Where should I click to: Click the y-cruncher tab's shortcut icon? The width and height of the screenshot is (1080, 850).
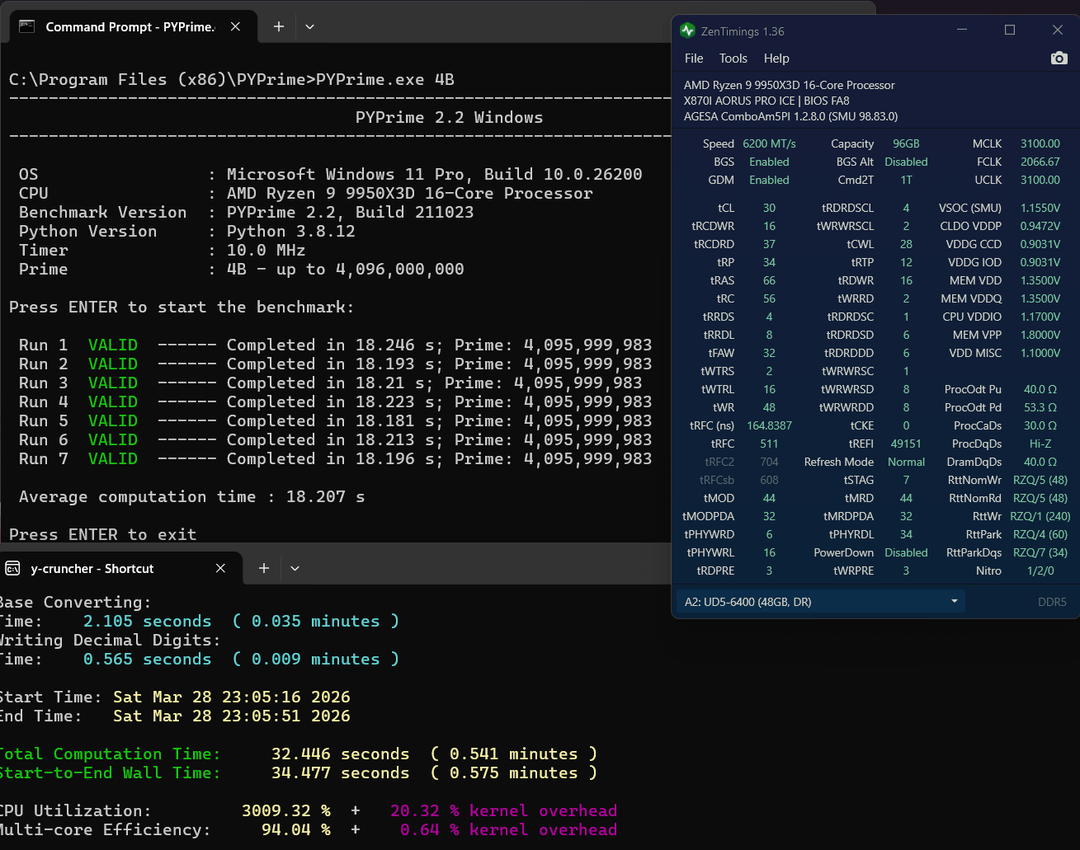point(13,568)
